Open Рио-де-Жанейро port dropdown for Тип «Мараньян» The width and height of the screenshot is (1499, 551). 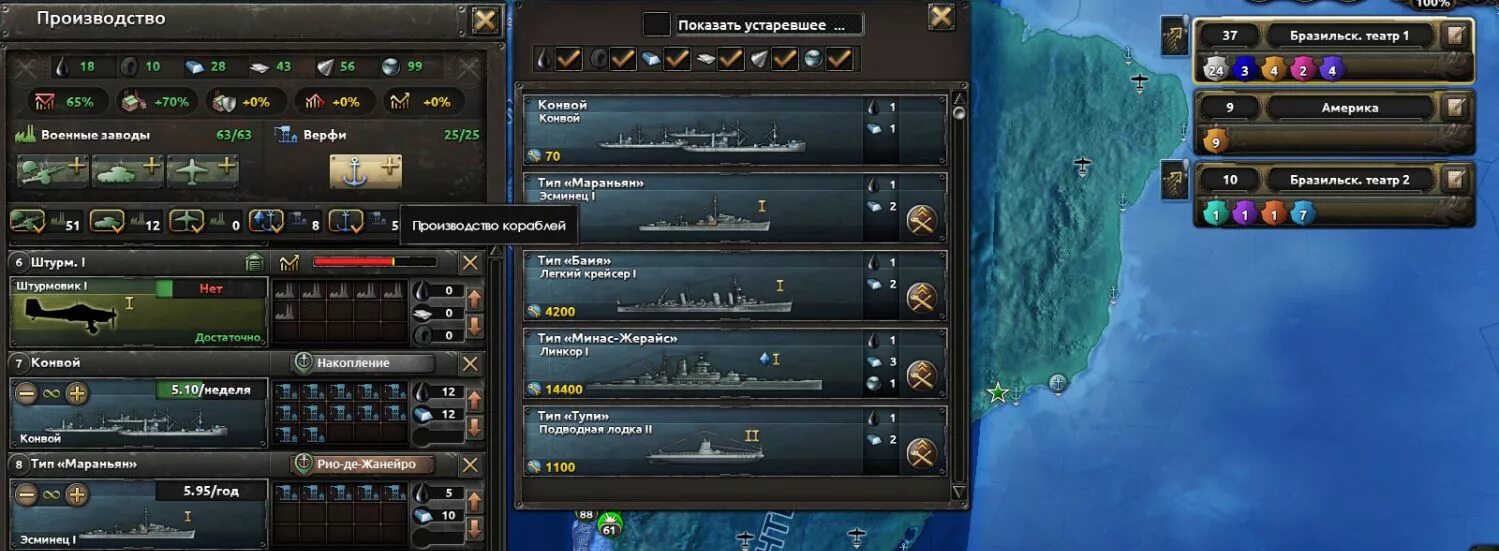point(363,464)
